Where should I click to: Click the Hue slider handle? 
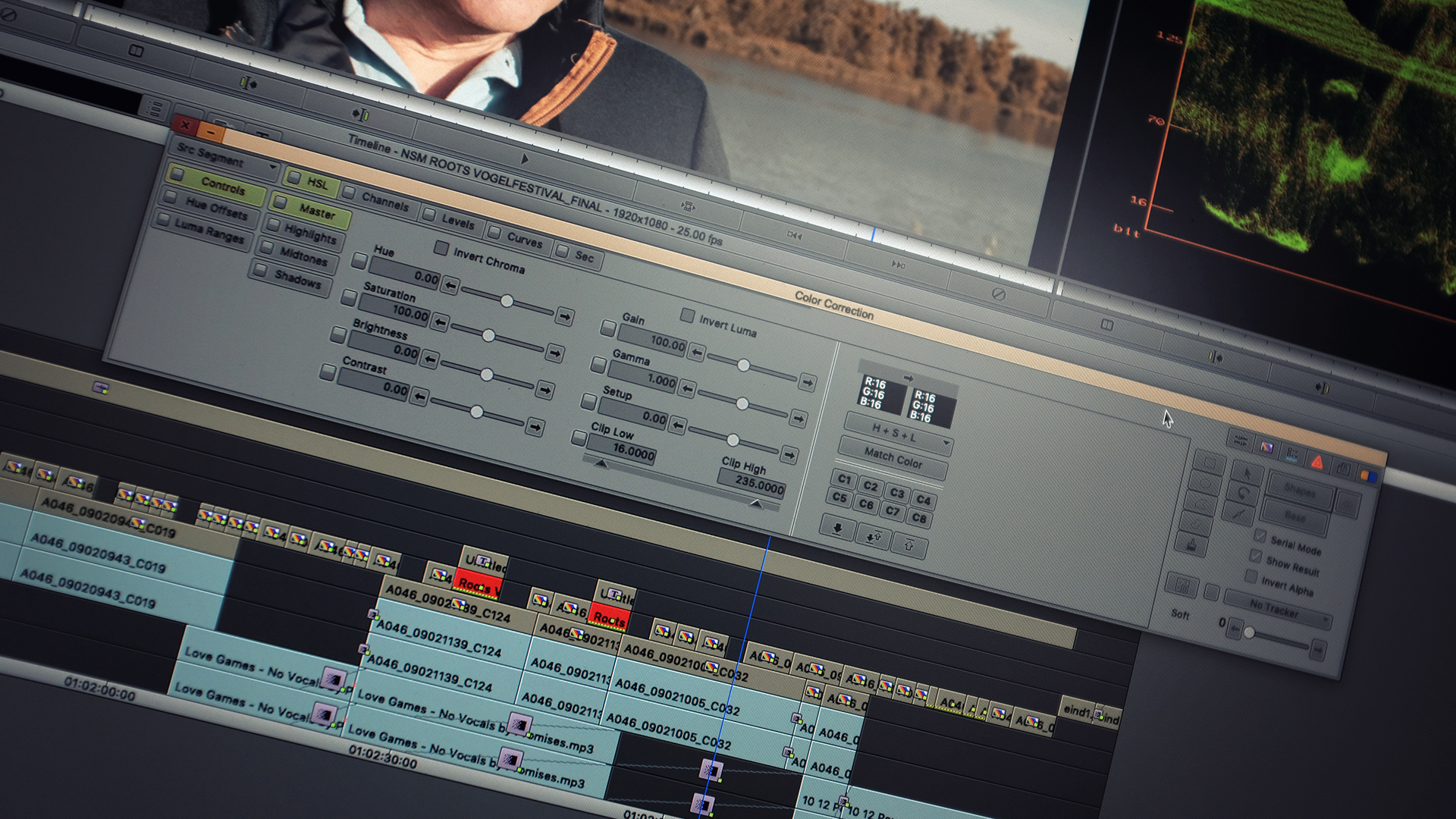(x=507, y=301)
